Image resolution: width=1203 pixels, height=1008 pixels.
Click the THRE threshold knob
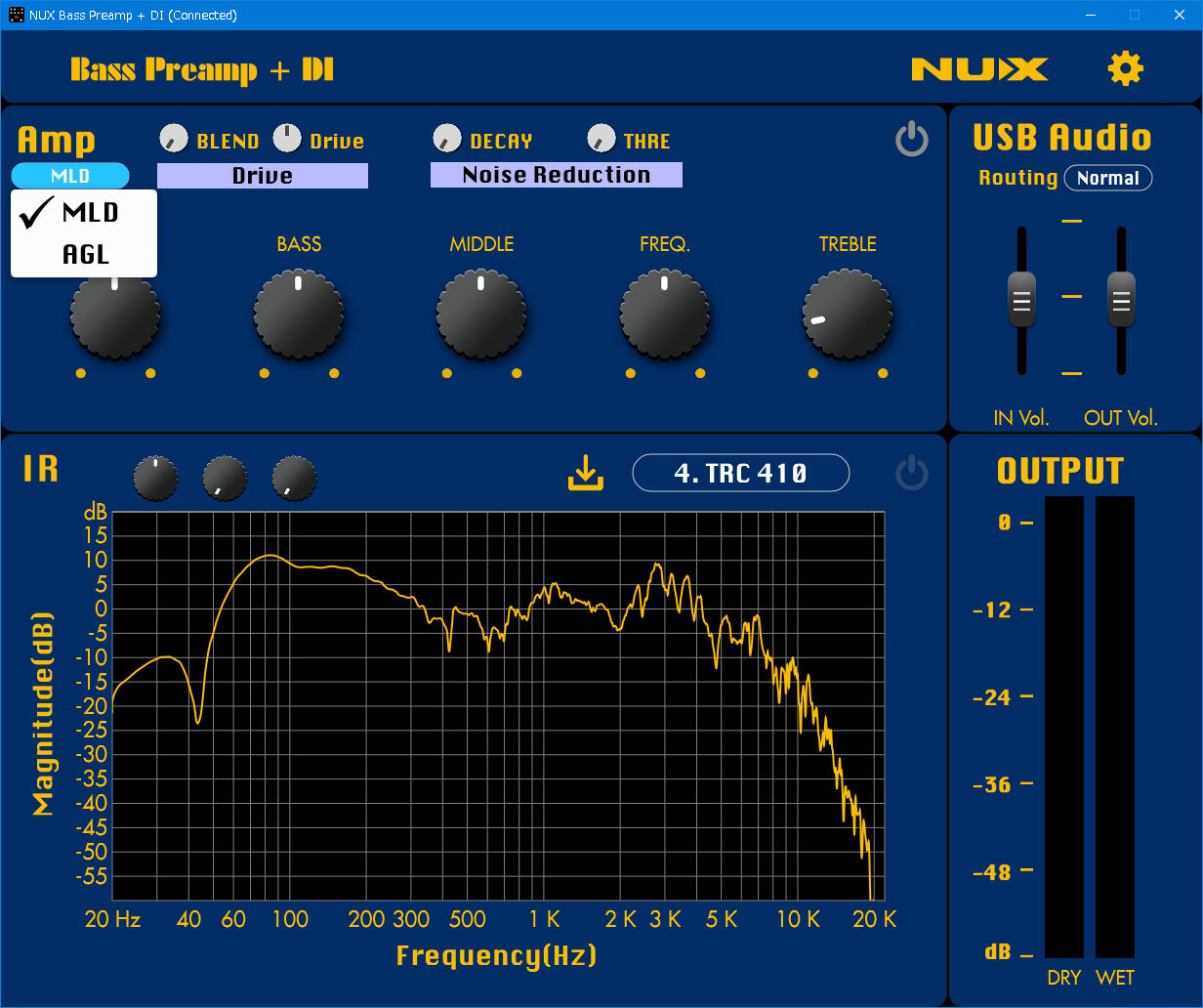(601, 139)
